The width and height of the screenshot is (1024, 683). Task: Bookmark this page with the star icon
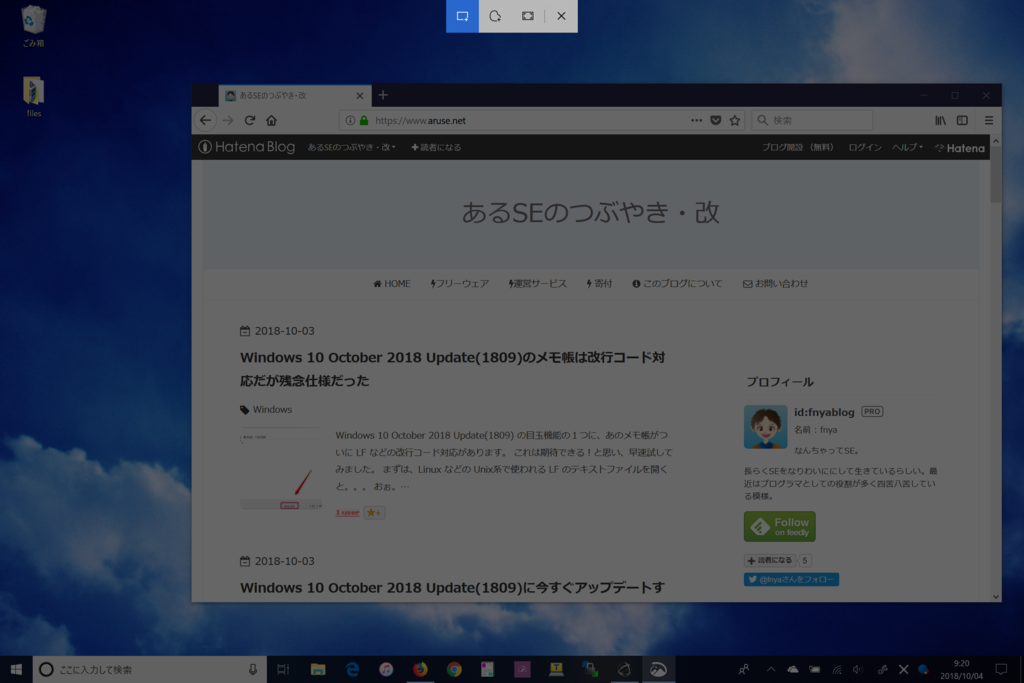point(735,119)
